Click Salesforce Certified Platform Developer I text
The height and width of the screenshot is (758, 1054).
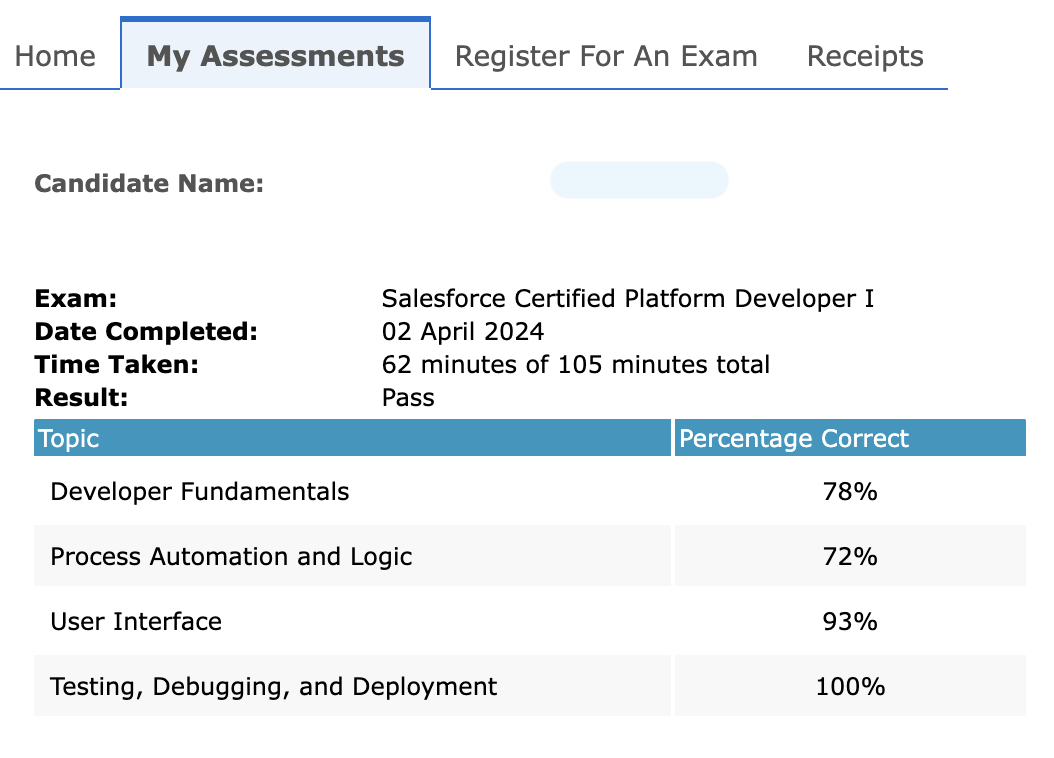coord(628,298)
